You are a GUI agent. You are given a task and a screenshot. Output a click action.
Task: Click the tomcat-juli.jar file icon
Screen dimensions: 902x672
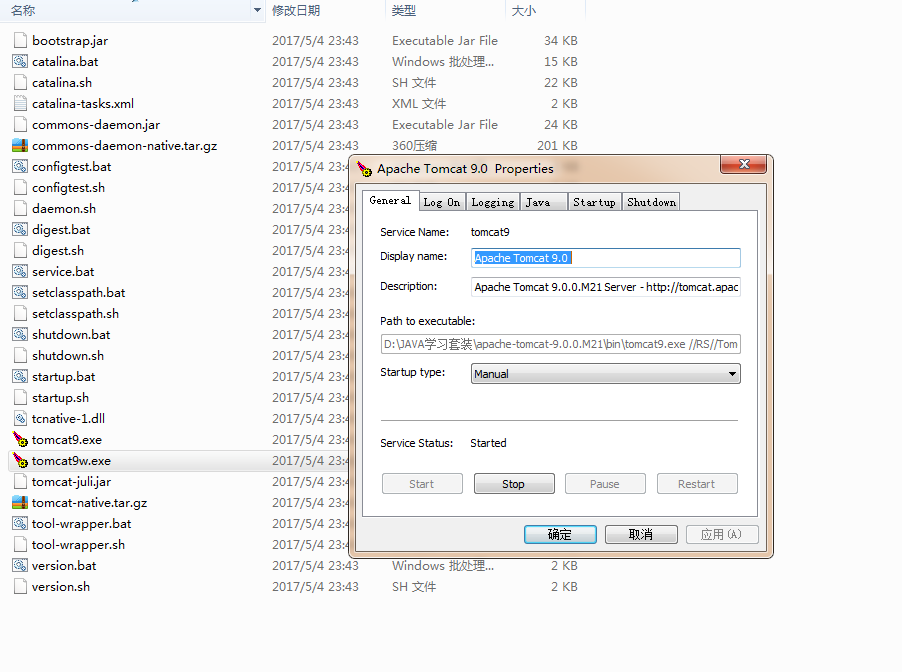20,482
